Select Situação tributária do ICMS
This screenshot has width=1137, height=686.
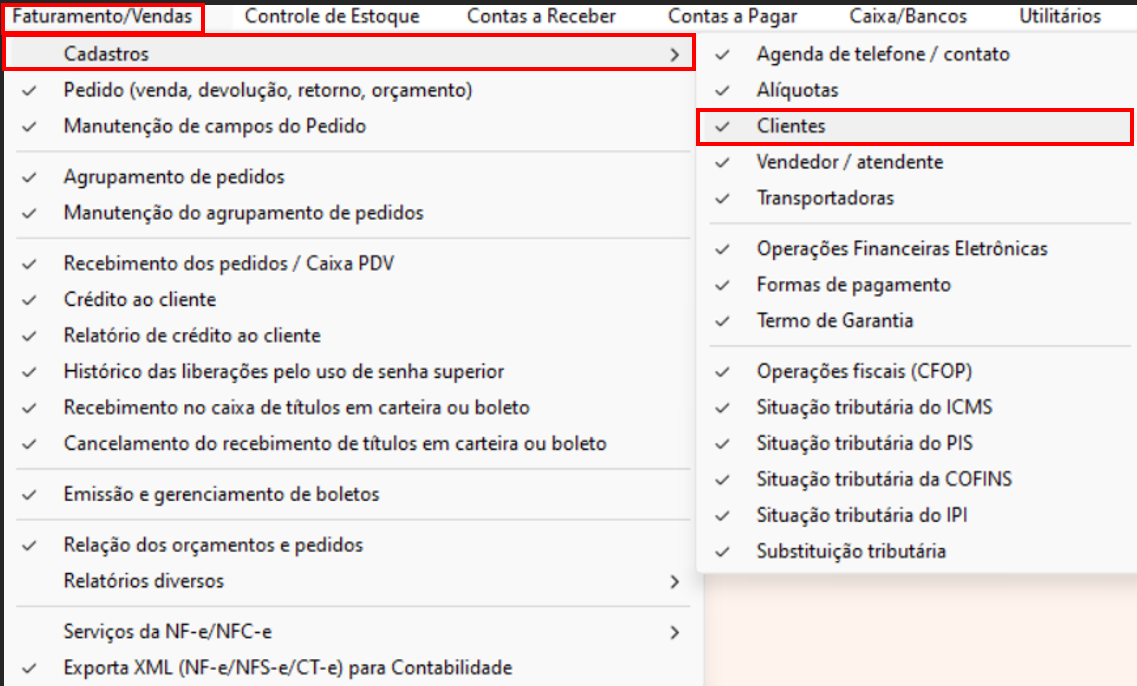[x=874, y=408]
